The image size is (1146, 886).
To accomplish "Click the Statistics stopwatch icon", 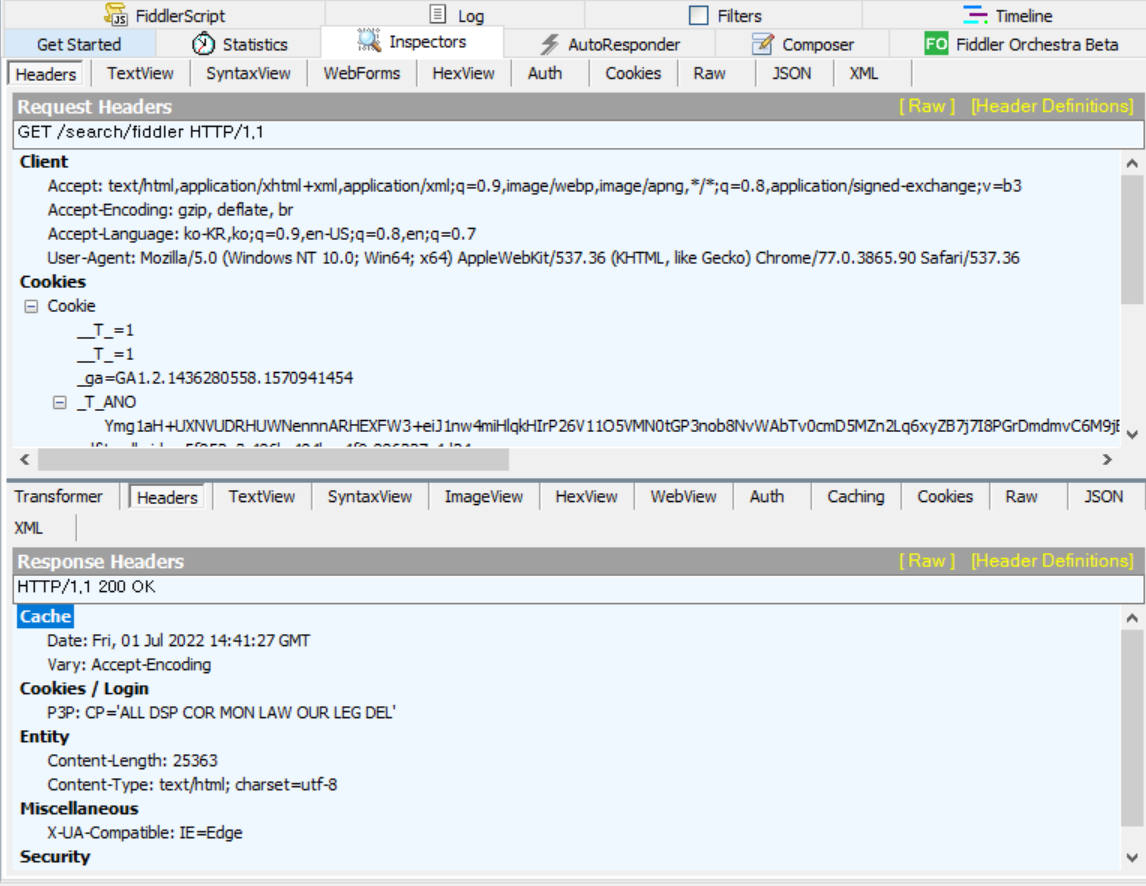I will click(203, 44).
